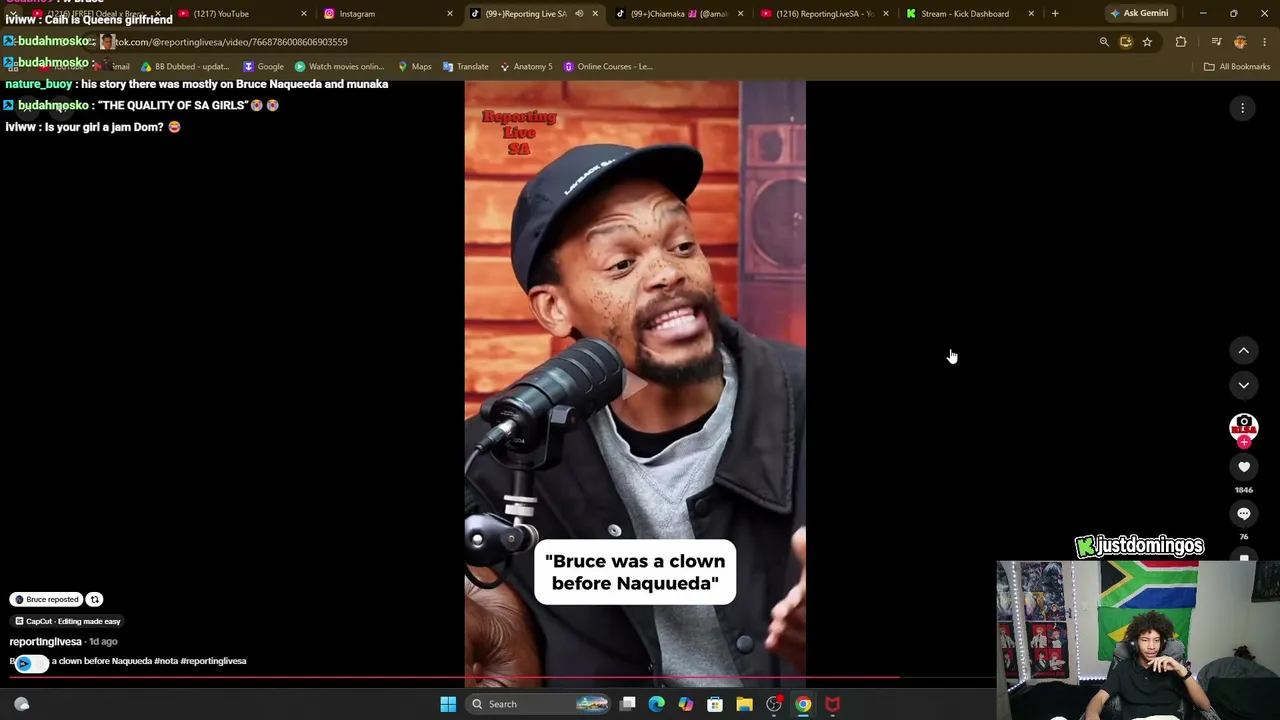Close the Kick Dashboard tab

pyautogui.click(x=1031, y=13)
